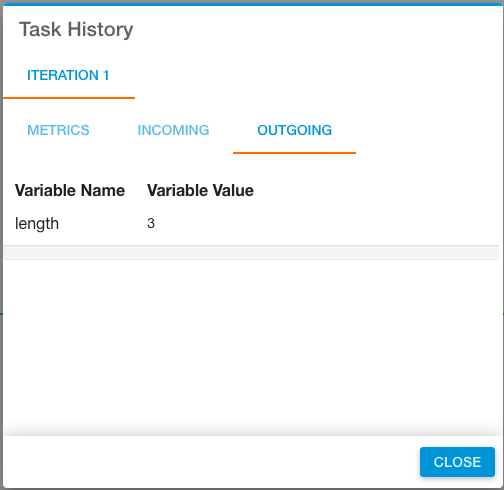Click the Variable Value column header
The width and height of the screenshot is (504, 490).
(200, 191)
